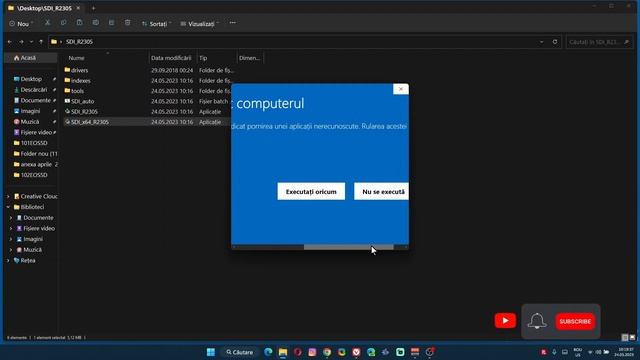The image size is (640, 360).
Task: Open the Sortați dropdown
Action: pyautogui.click(x=156, y=24)
